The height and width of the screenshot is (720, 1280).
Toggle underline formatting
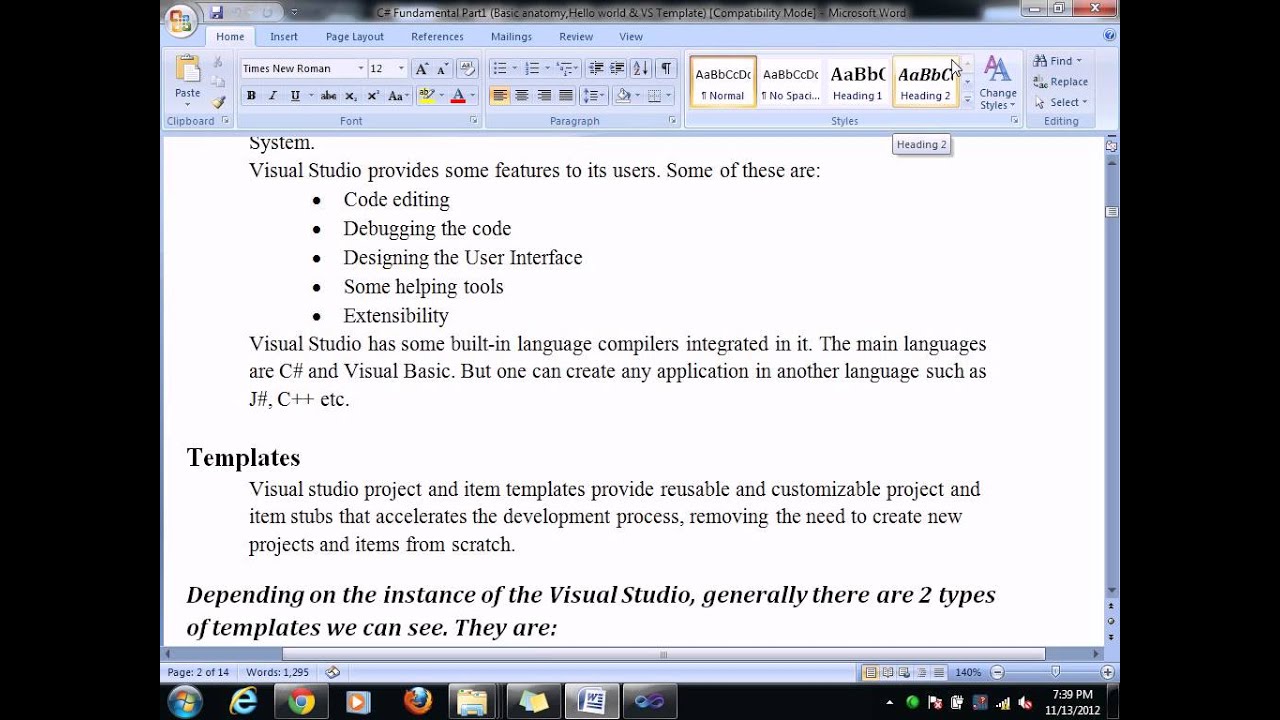[295, 96]
